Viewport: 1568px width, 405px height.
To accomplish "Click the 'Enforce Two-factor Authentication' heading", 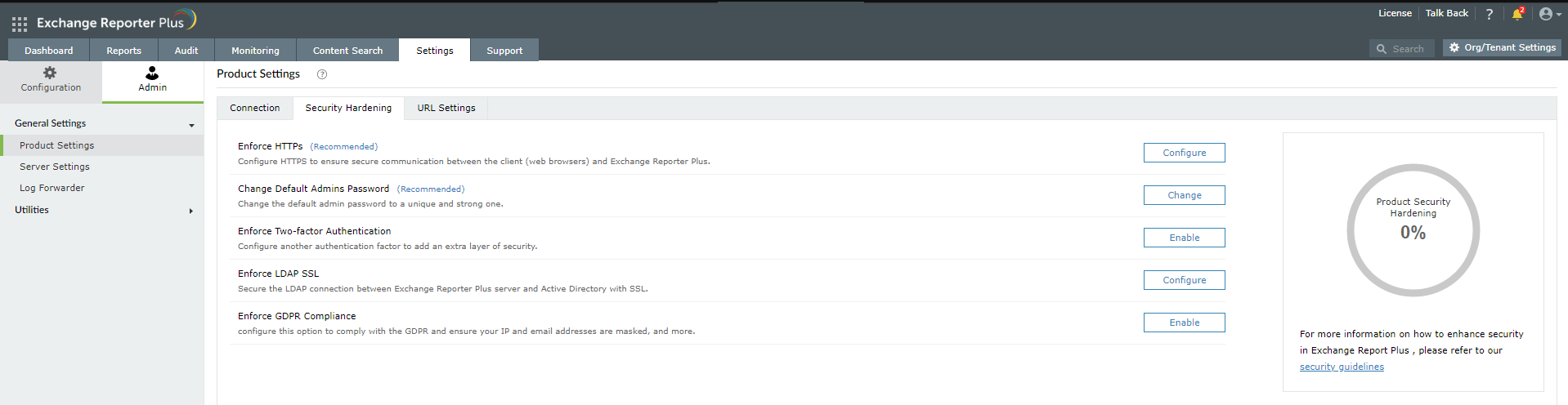I will click(315, 231).
